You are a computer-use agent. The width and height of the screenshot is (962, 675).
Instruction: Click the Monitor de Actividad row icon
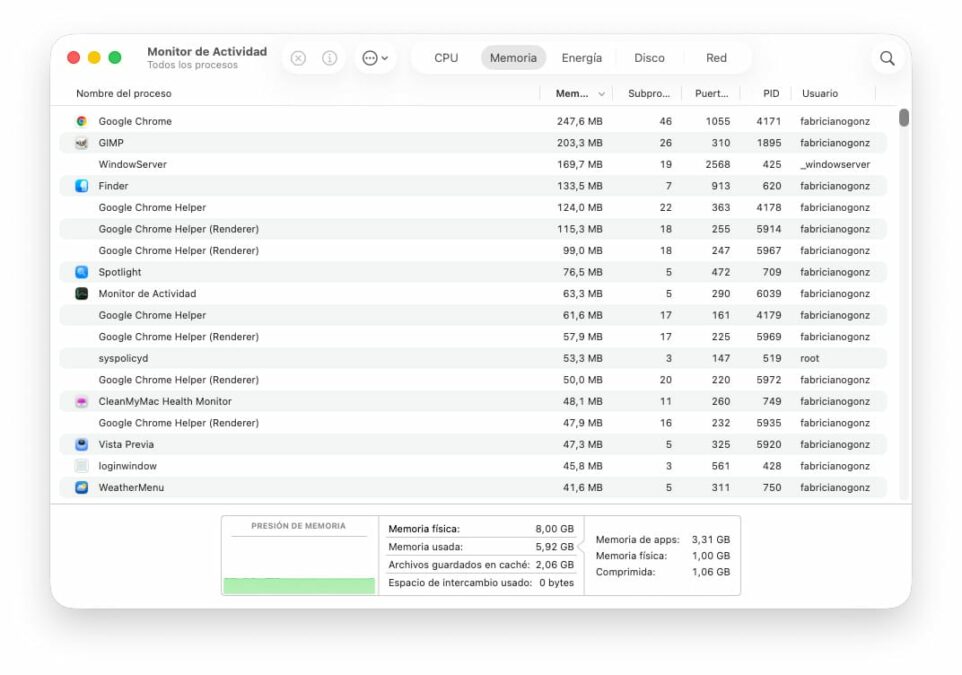pyautogui.click(x=82, y=293)
